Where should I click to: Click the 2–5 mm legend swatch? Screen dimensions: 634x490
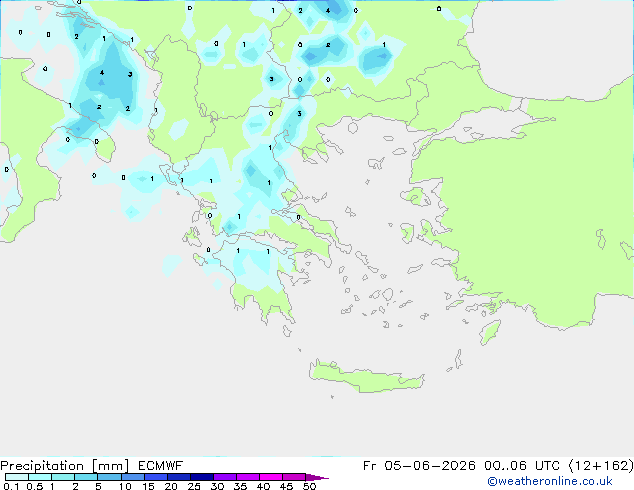click(x=86, y=477)
